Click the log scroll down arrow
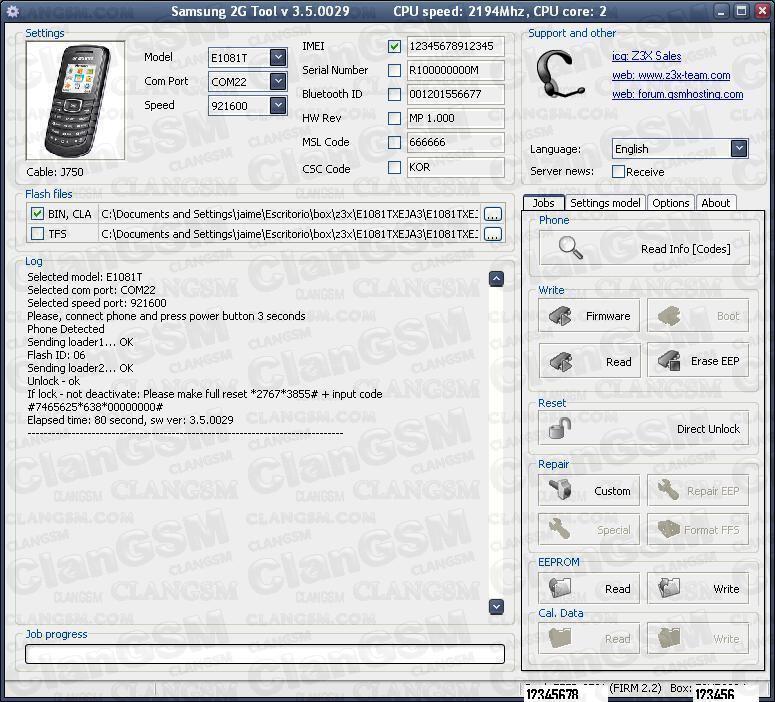This screenshot has width=775, height=702. [496, 606]
